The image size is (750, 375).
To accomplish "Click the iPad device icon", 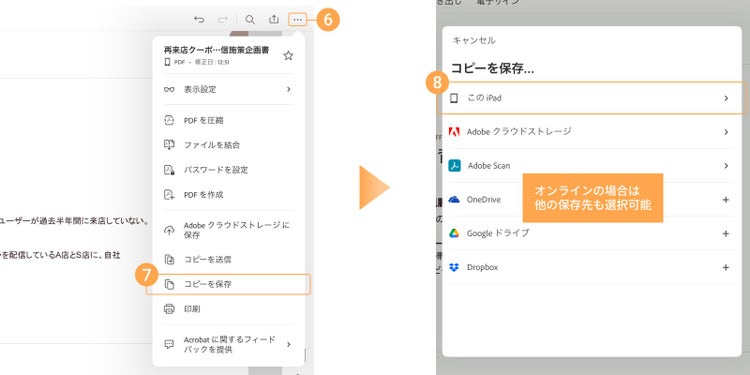I will pos(454,98).
